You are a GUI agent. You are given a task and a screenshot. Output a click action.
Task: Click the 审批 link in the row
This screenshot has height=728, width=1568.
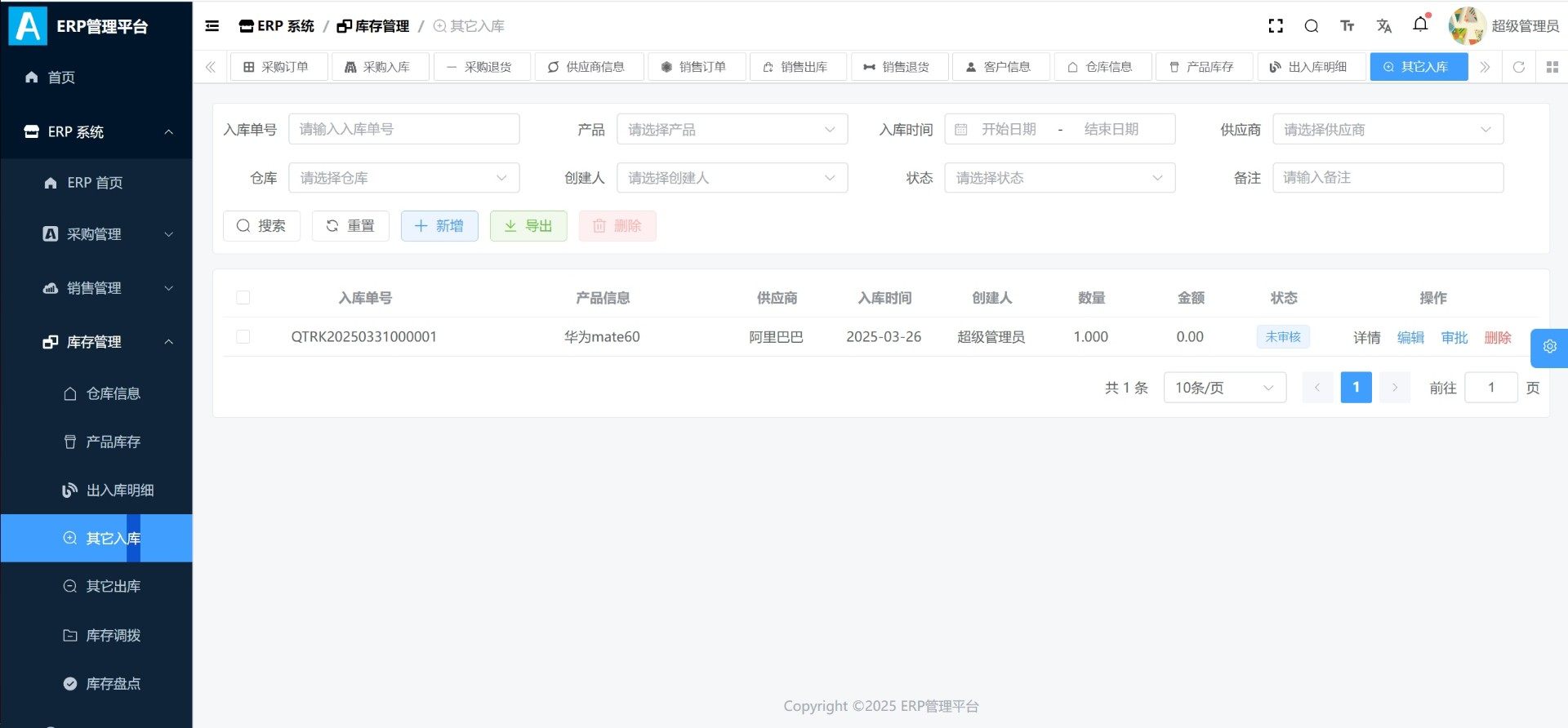[1454, 337]
